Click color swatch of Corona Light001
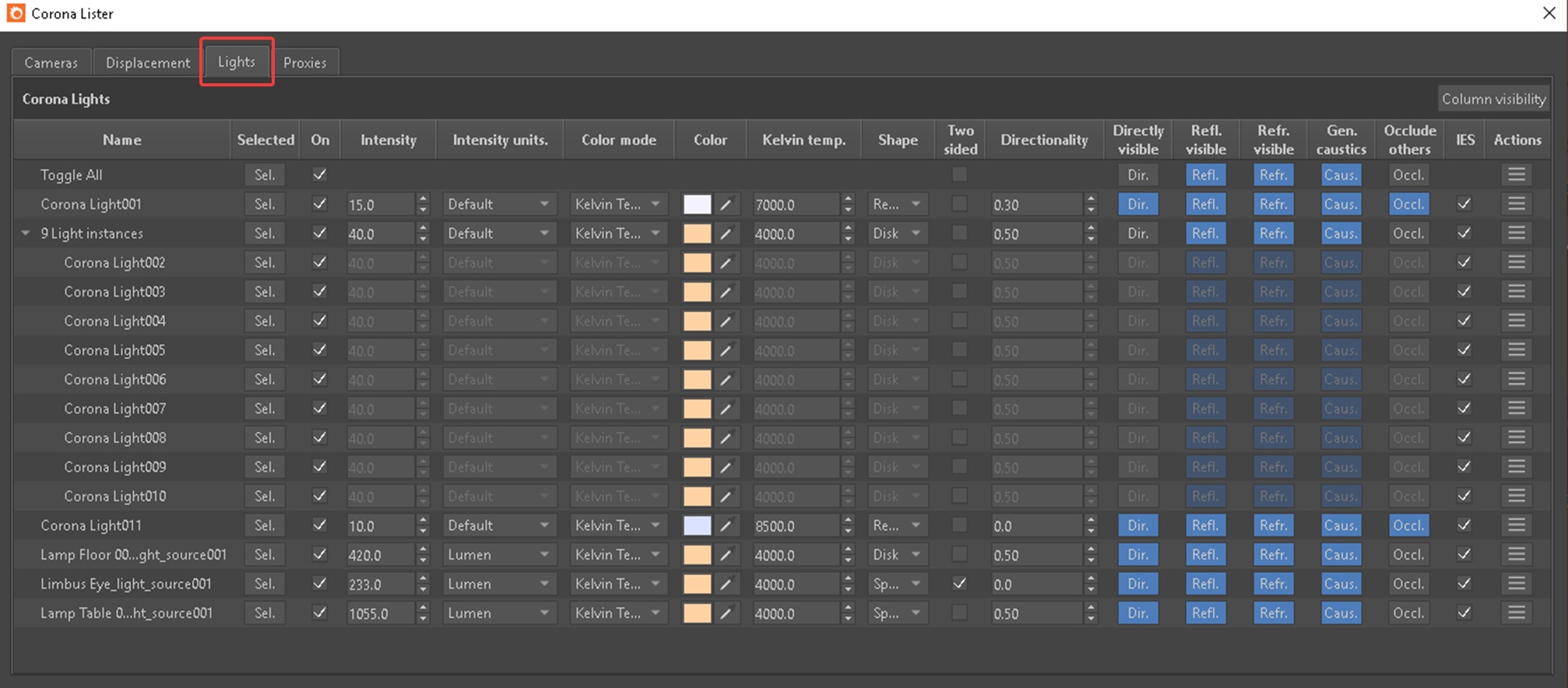The width and height of the screenshot is (1568, 688). click(x=697, y=204)
